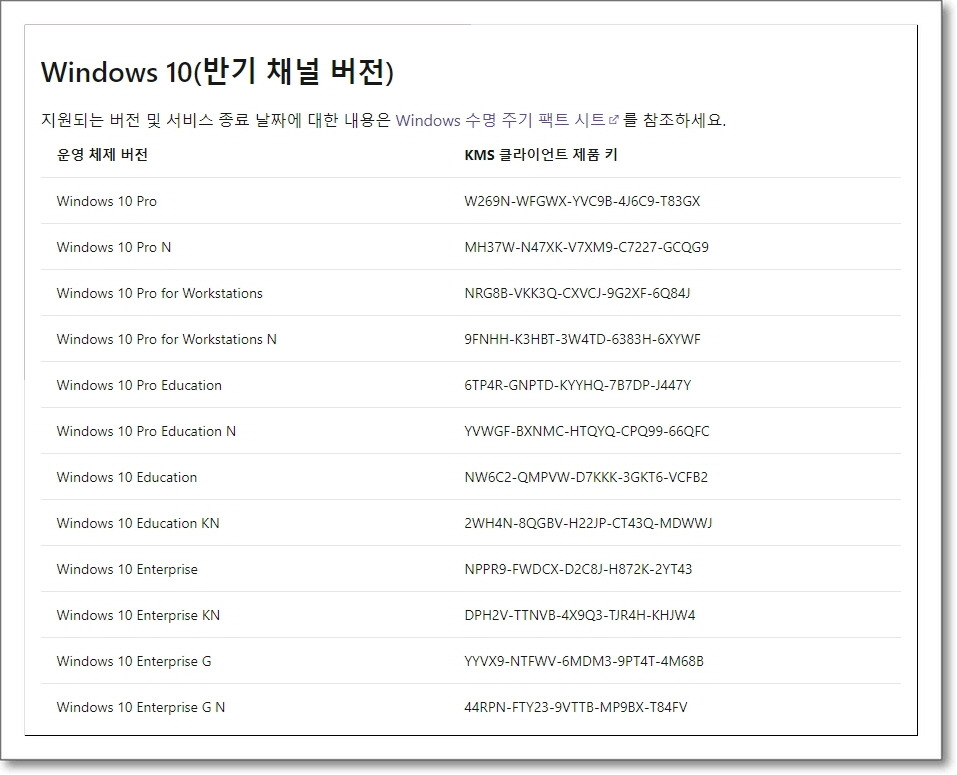The image size is (957, 775).
Task: Click the Windows 10 Enterprise G cell
Action: point(134,661)
